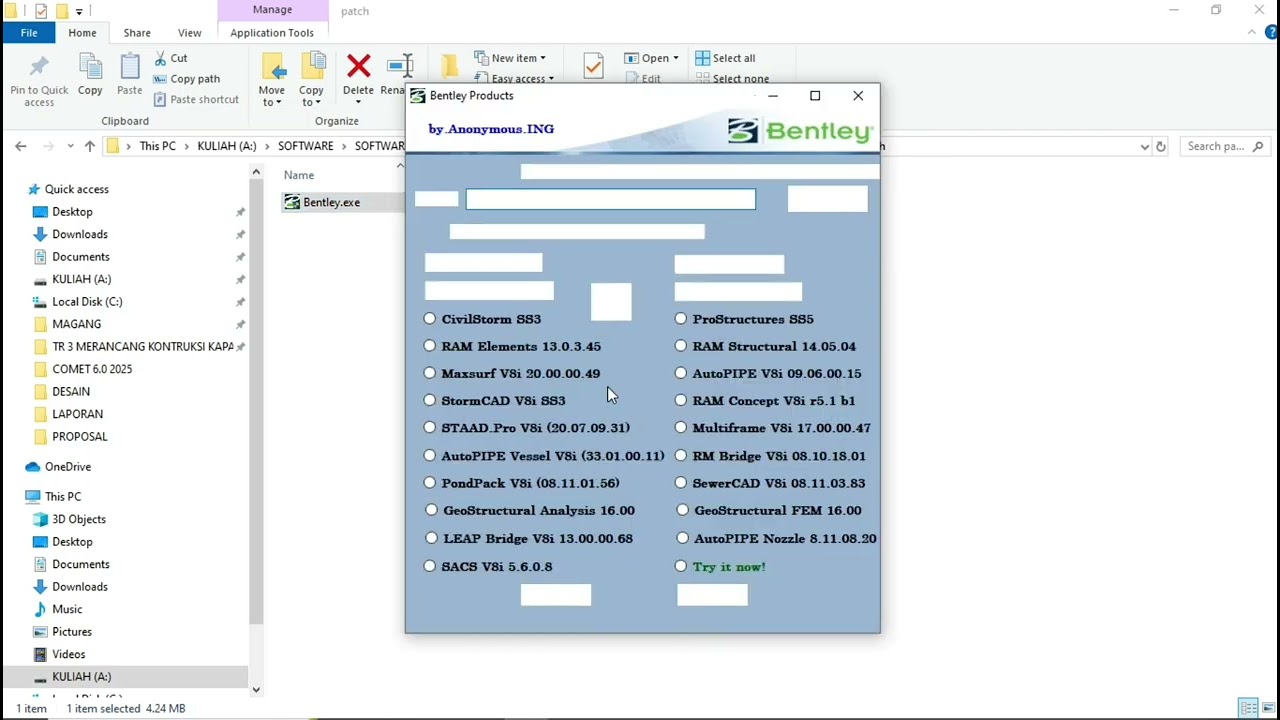Open the File menu tab
This screenshot has height=720, width=1280.
click(x=29, y=33)
